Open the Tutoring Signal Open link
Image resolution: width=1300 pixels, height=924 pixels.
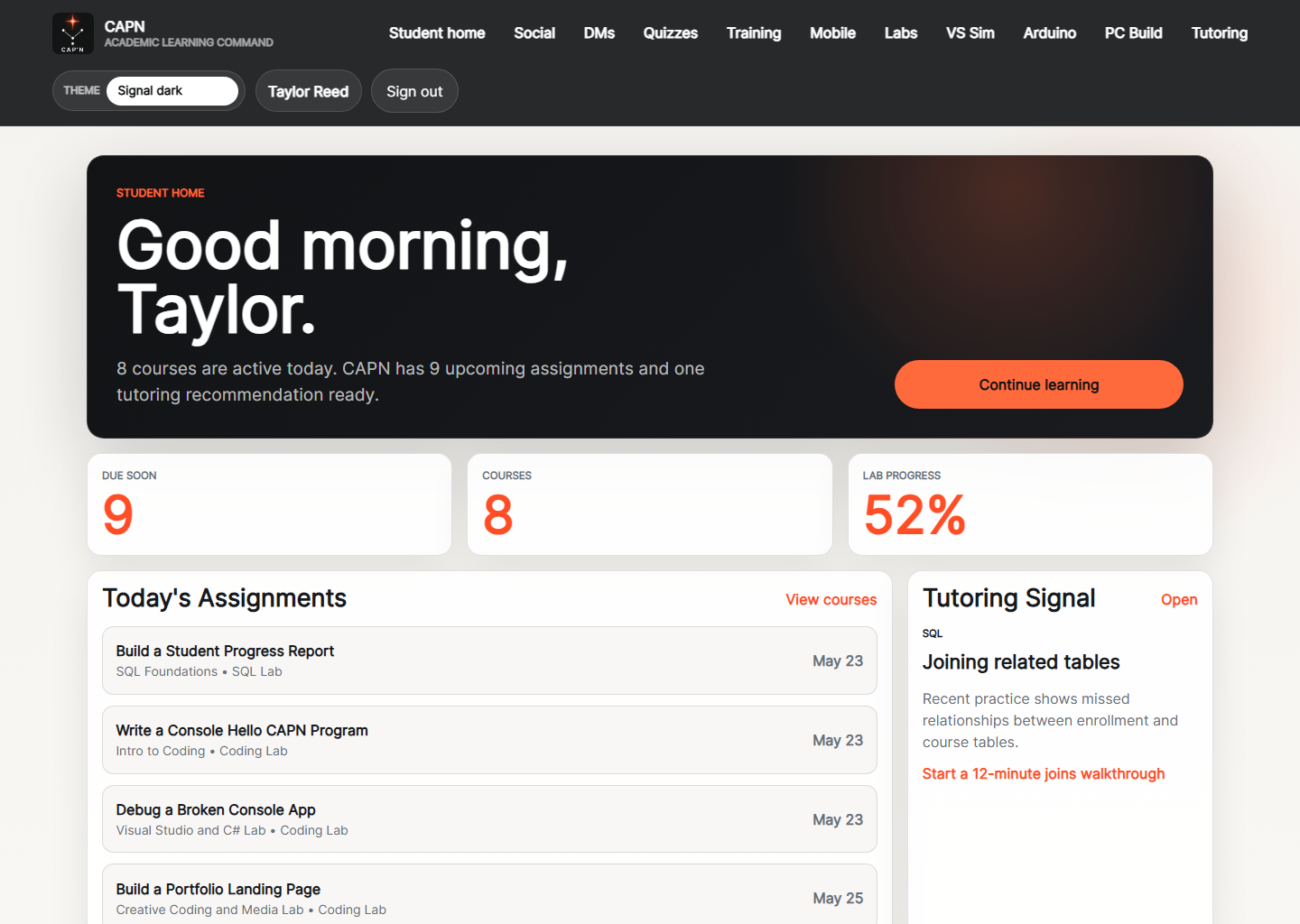point(1179,600)
